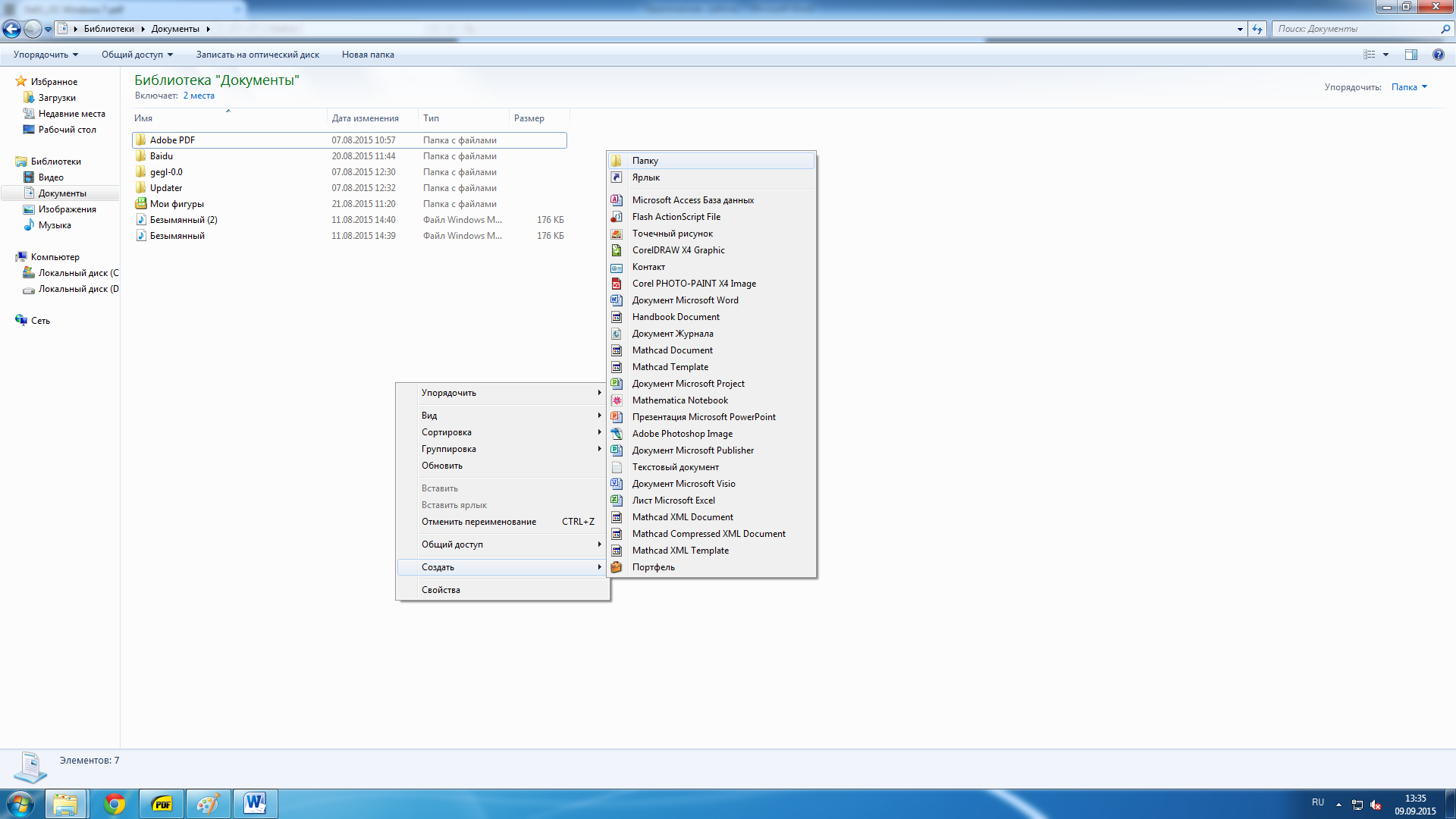Image resolution: width=1456 pixels, height=819 pixels.
Task: Click the Adobe Photoshop Image icon
Action: [x=617, y=434]
